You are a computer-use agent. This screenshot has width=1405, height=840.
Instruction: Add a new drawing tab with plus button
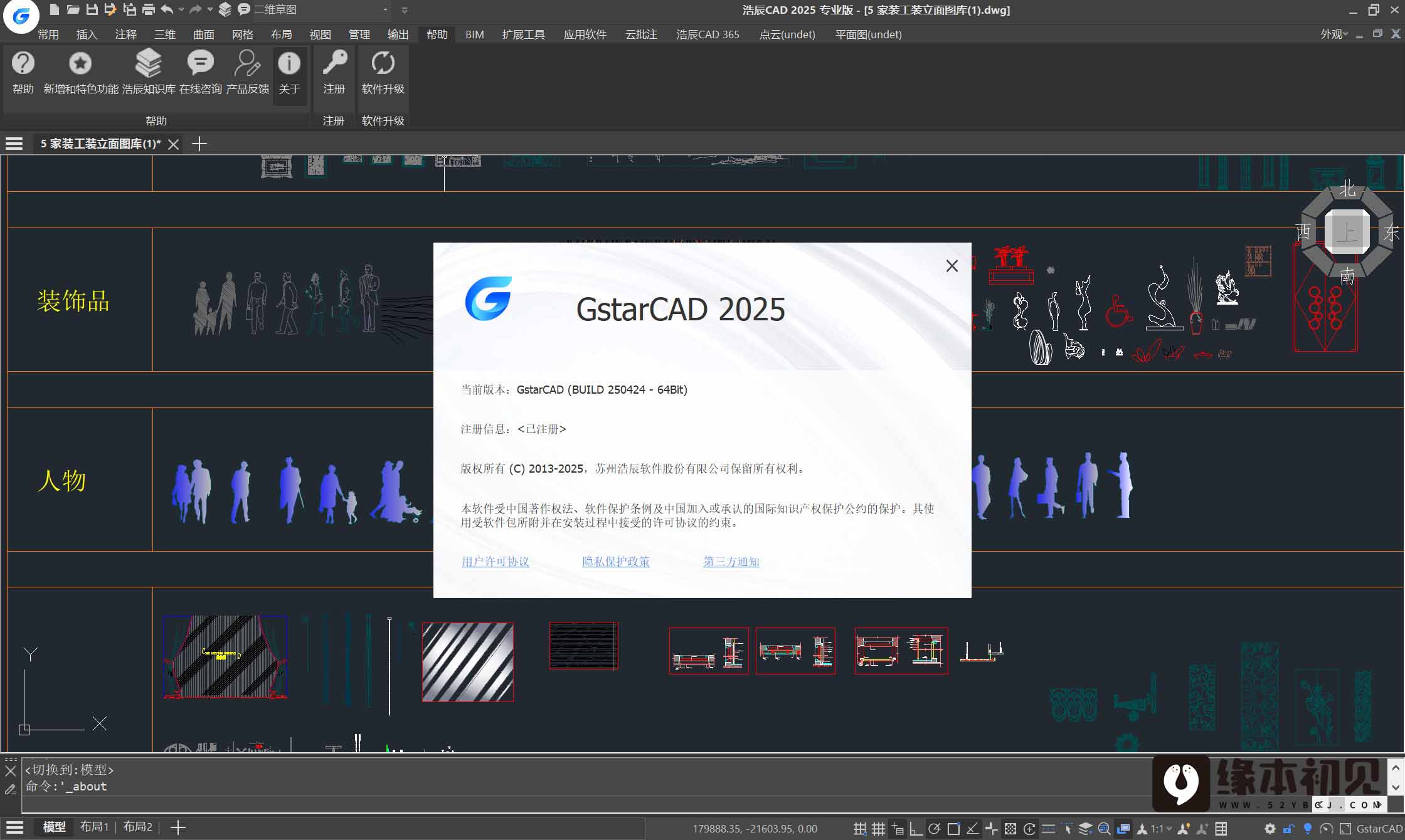tap(199, 144)
